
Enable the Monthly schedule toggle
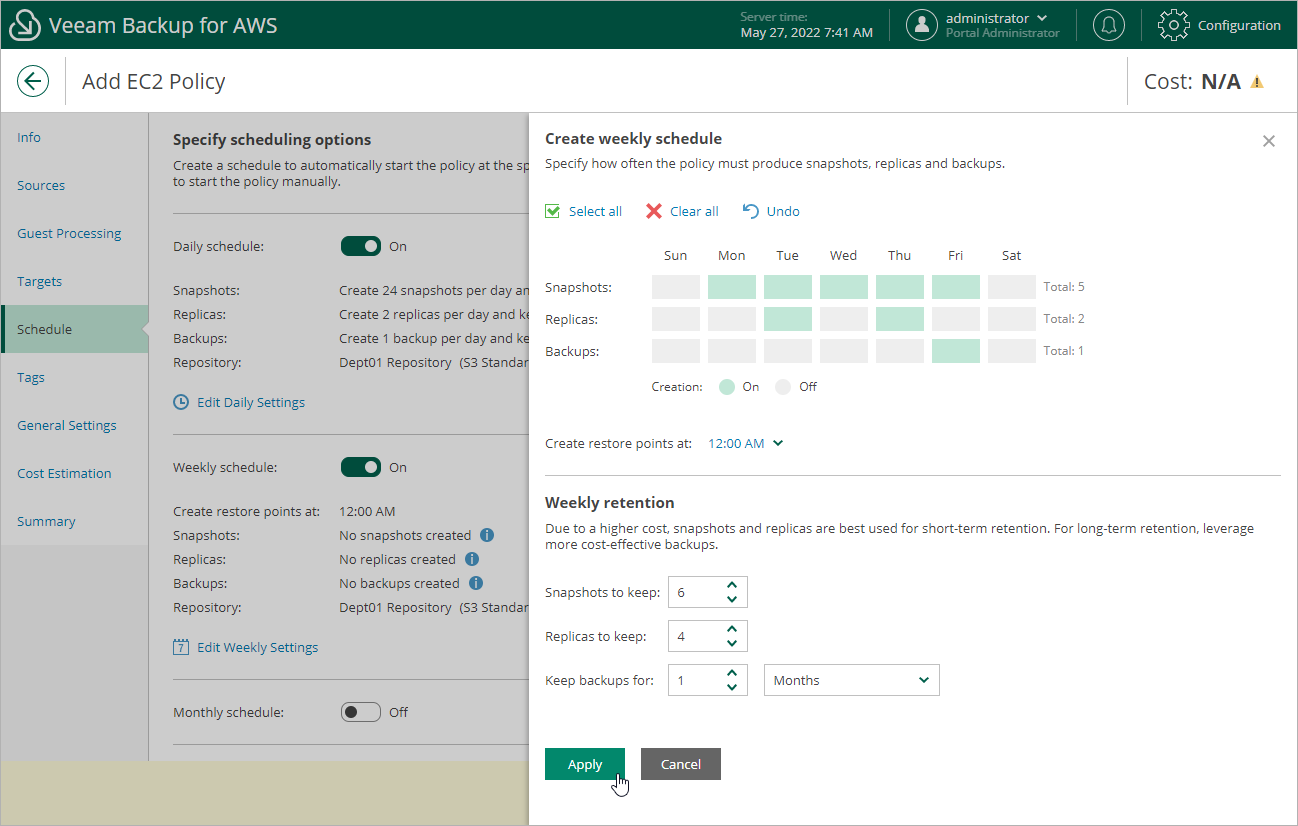(x=361, y=712)
